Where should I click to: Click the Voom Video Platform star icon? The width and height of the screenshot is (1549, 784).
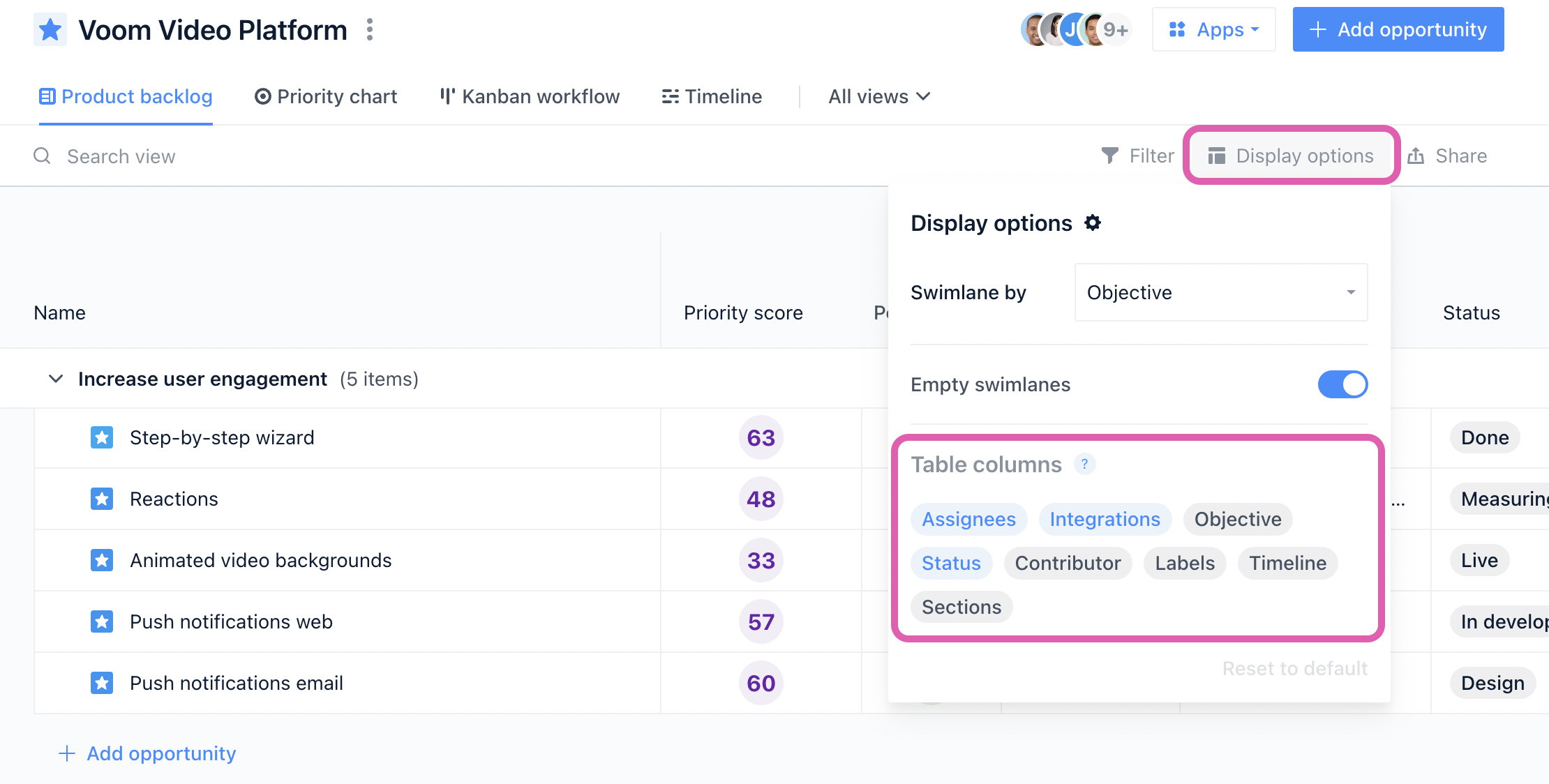coord(50,30)
